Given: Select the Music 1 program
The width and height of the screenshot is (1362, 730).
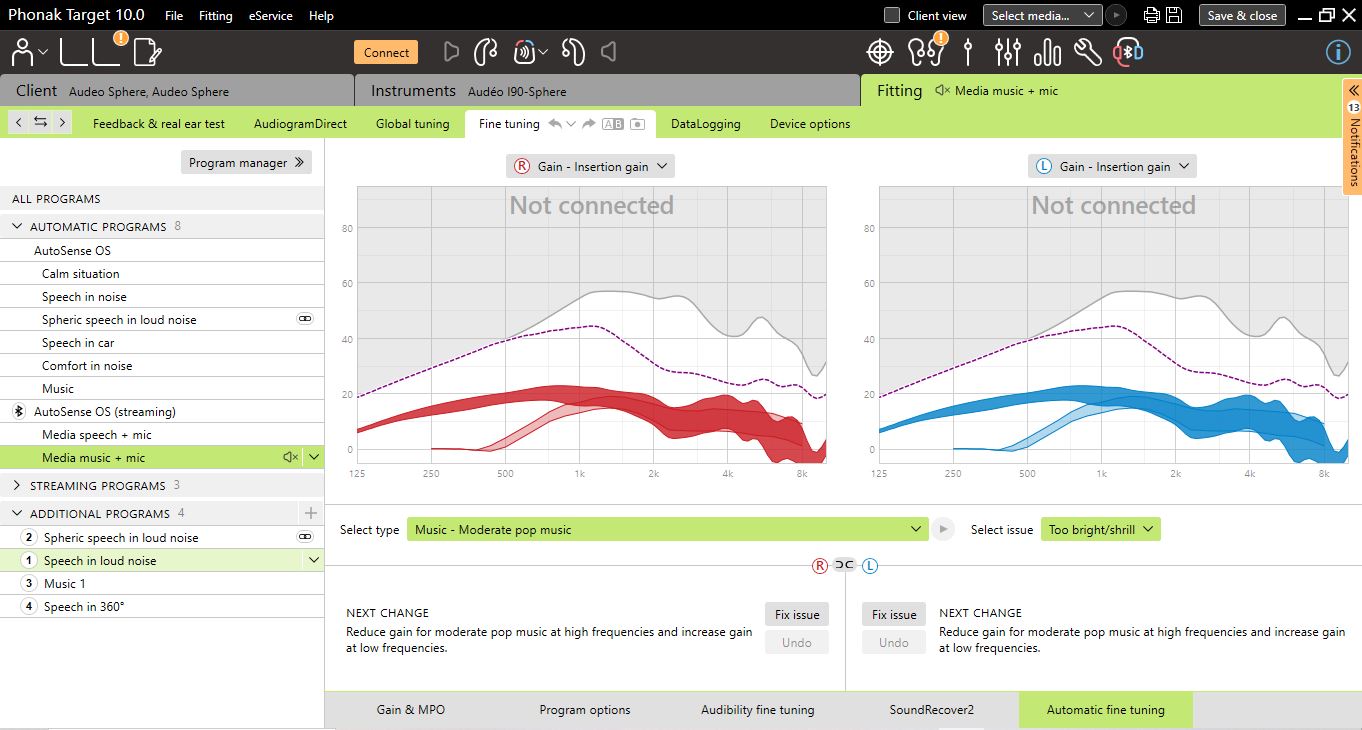Looking at the screenshot, I should [x=162, y=583].
